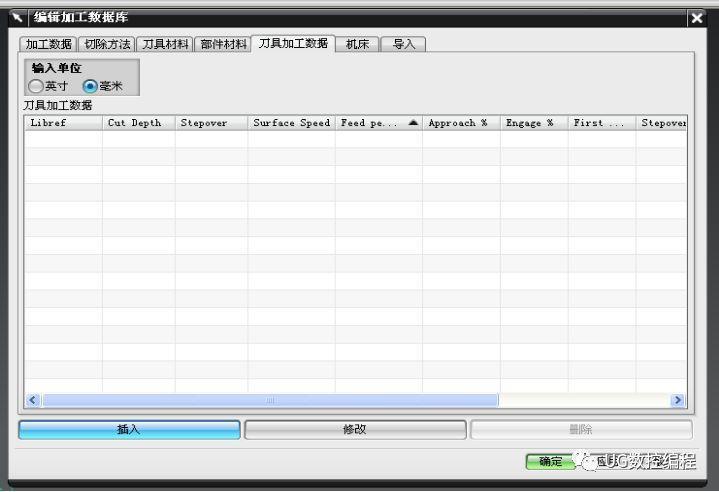Go to the 部件材料 tab

tap(223, 44)
